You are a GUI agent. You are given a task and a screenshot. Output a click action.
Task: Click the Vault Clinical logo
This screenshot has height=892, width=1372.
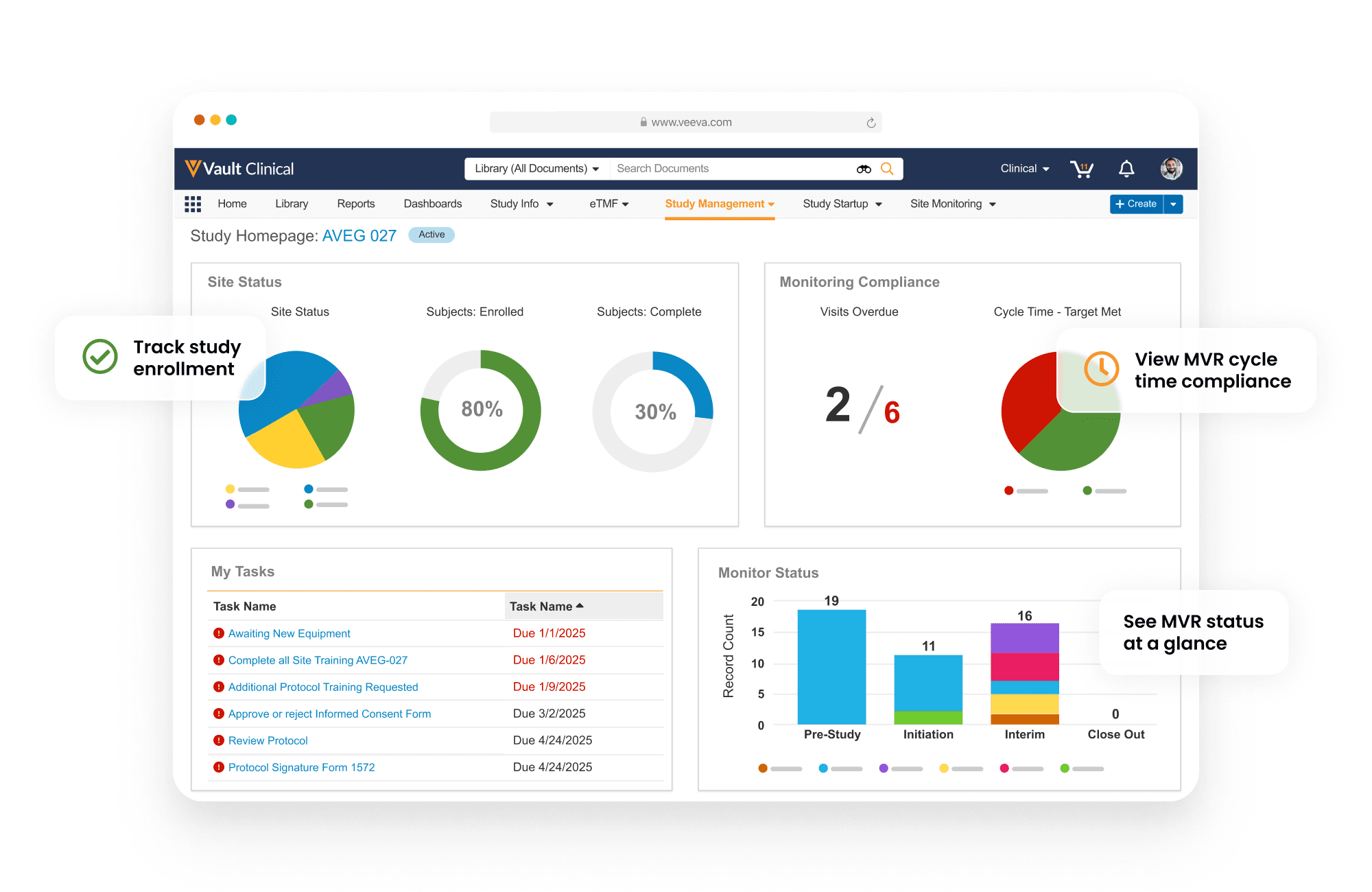239,169
